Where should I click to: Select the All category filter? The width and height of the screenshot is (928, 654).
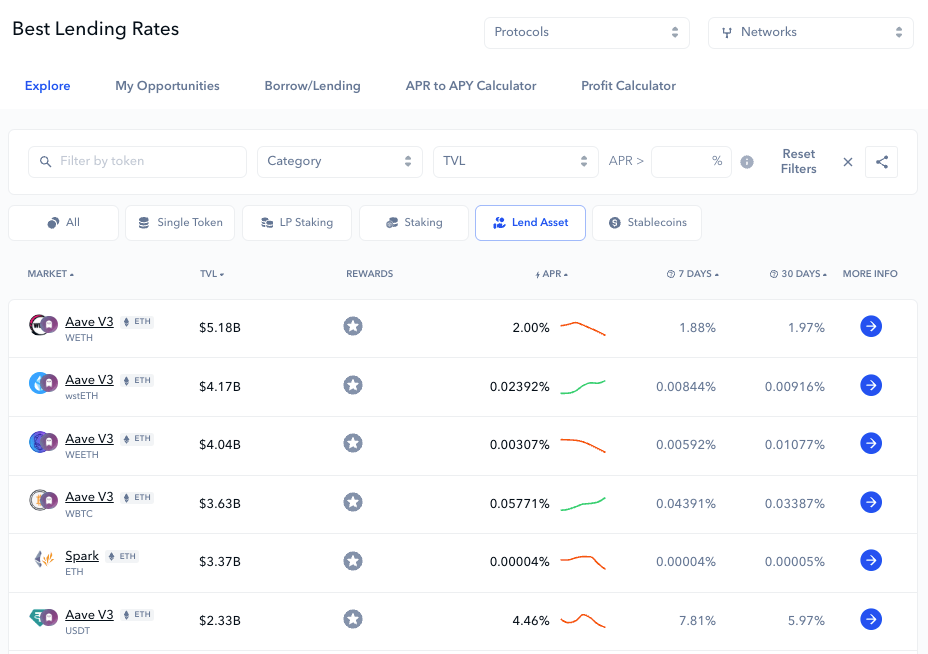coord(63,223)
